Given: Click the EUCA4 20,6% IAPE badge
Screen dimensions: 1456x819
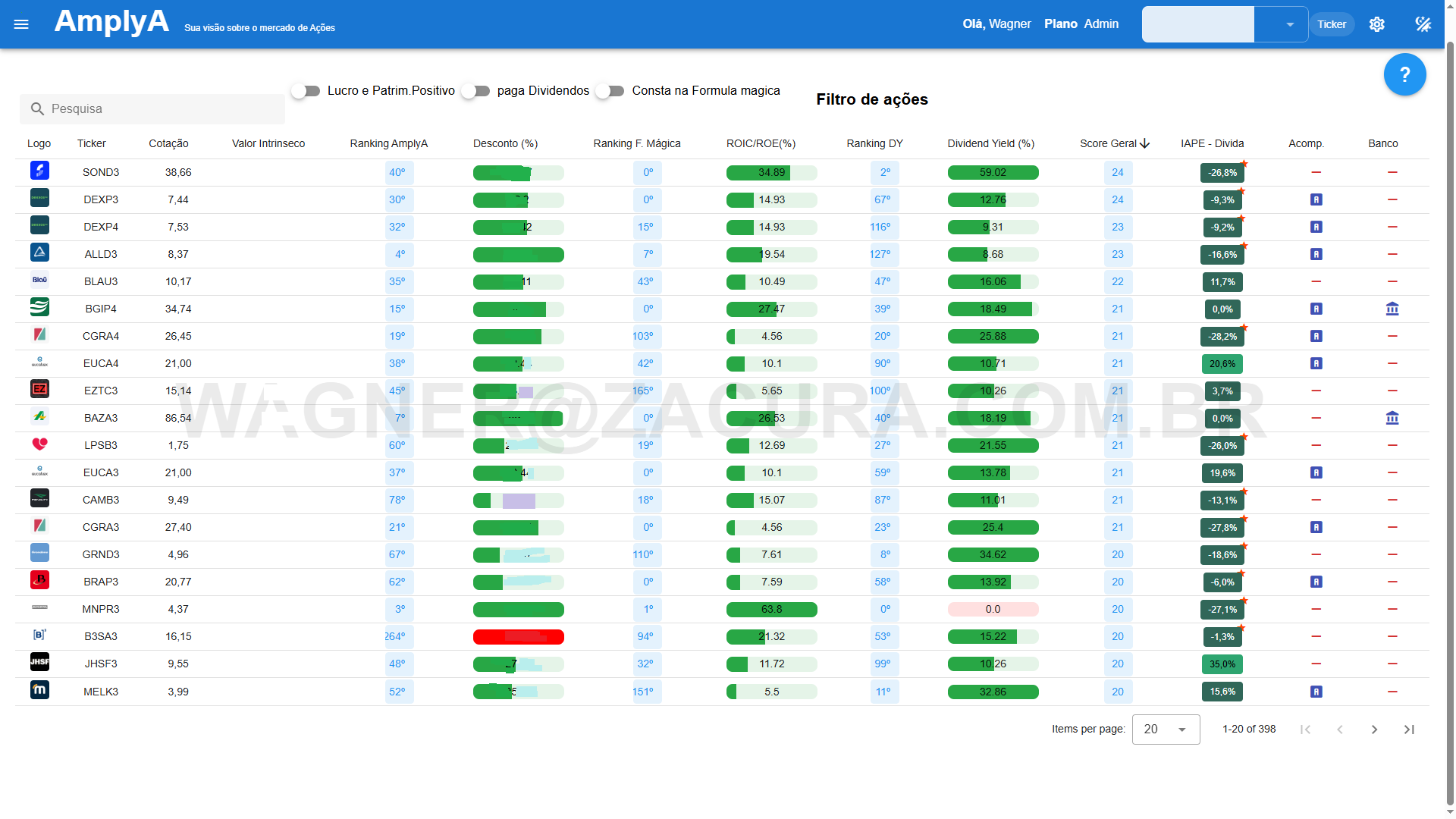Looking at the screenshot, I should pyautogui.click(x=1222, y=364).
